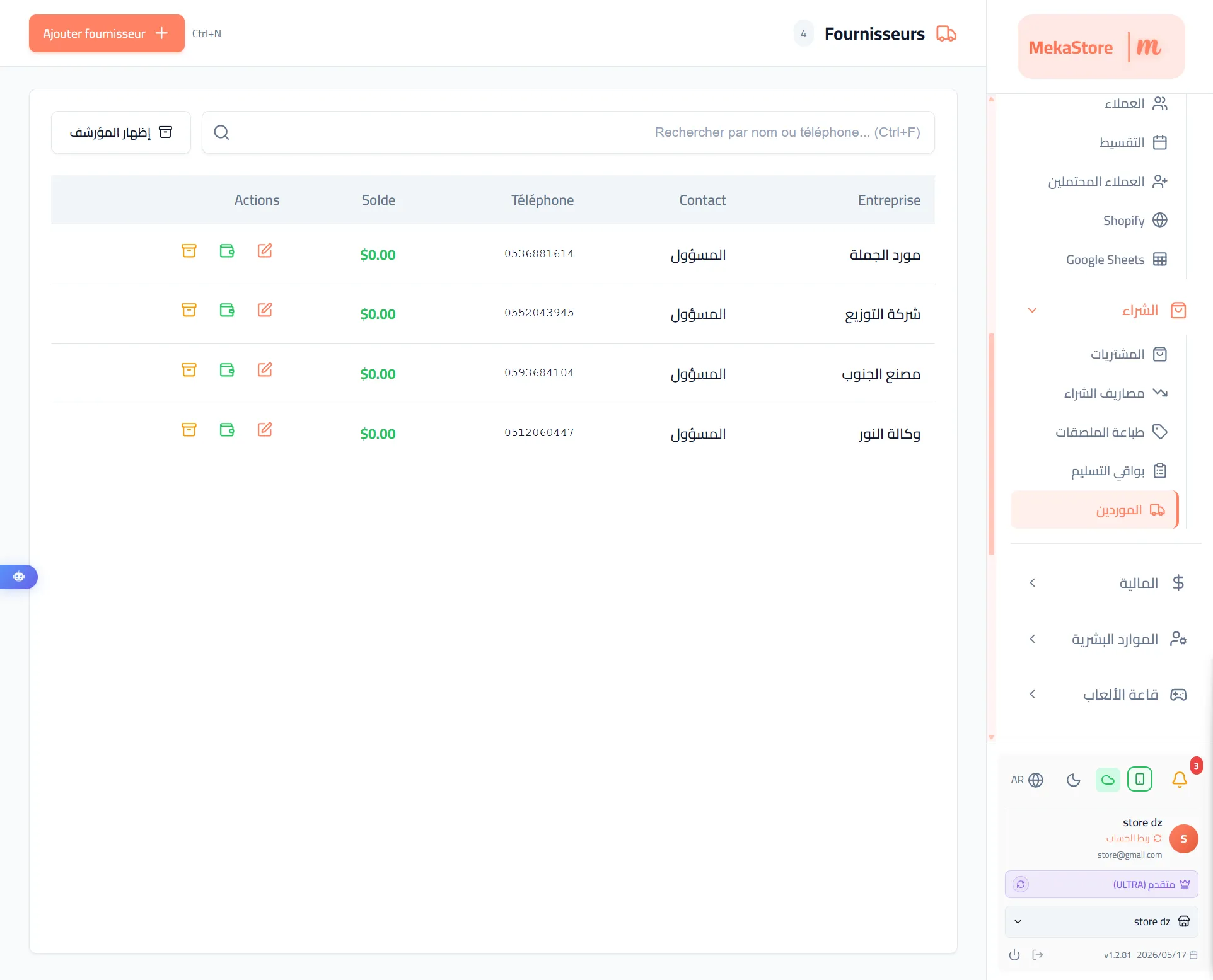Open طباعة الملصقات label printing
This screenshot has width=1213, height=980.
(x=1111, y=432)
